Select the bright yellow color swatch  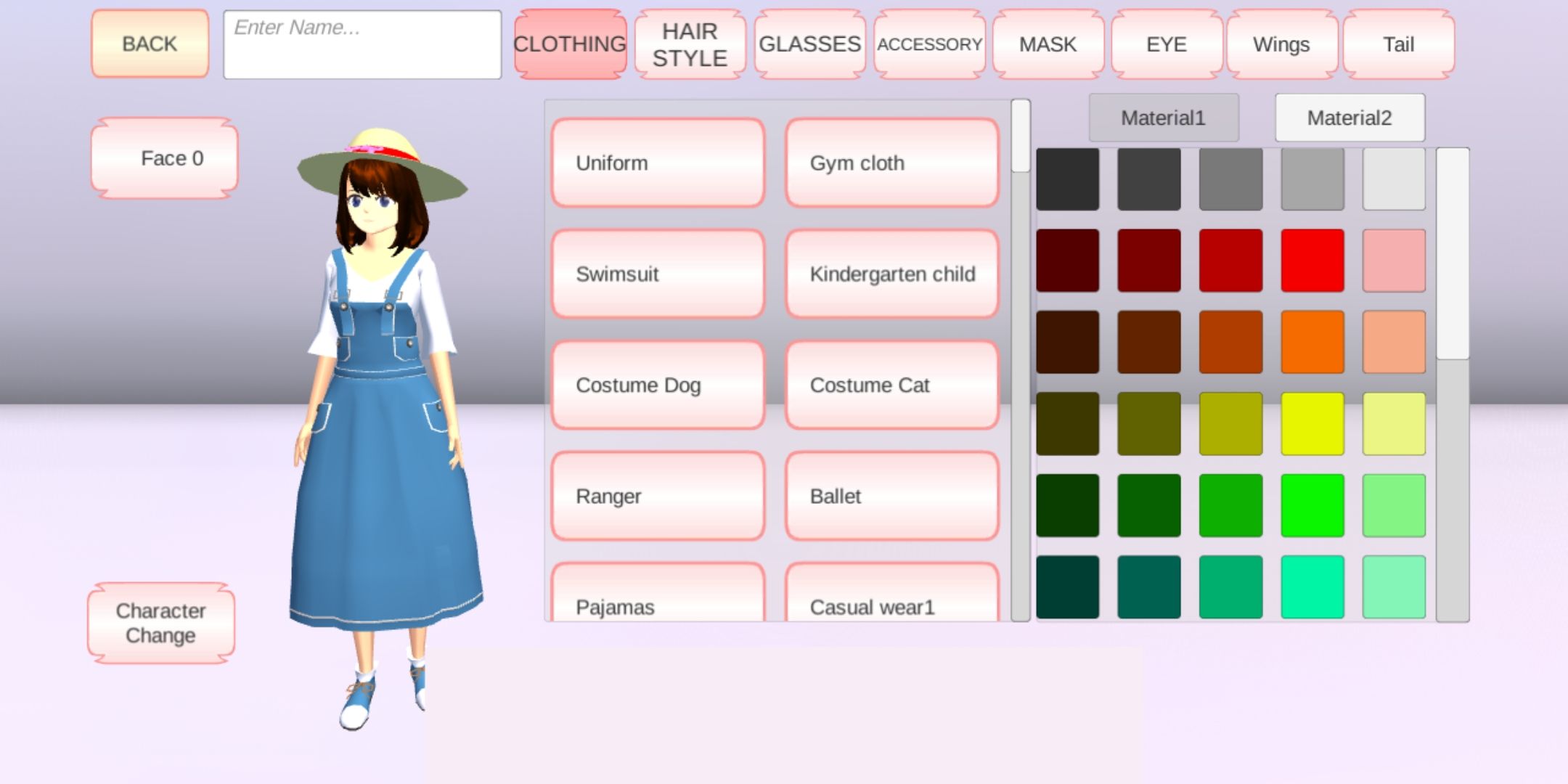[1312, 424]
